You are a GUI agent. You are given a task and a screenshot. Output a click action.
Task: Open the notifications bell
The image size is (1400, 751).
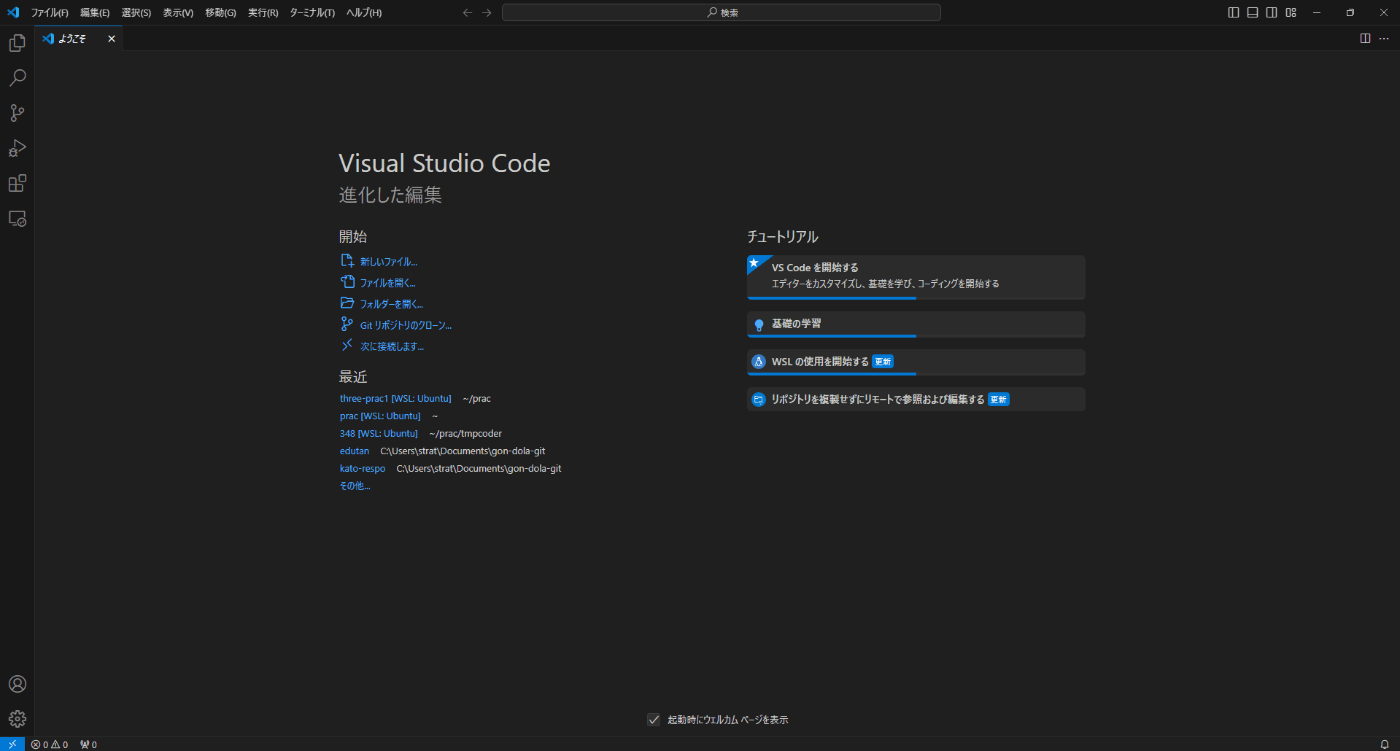pyautogui.click(x=1385, y=744)
